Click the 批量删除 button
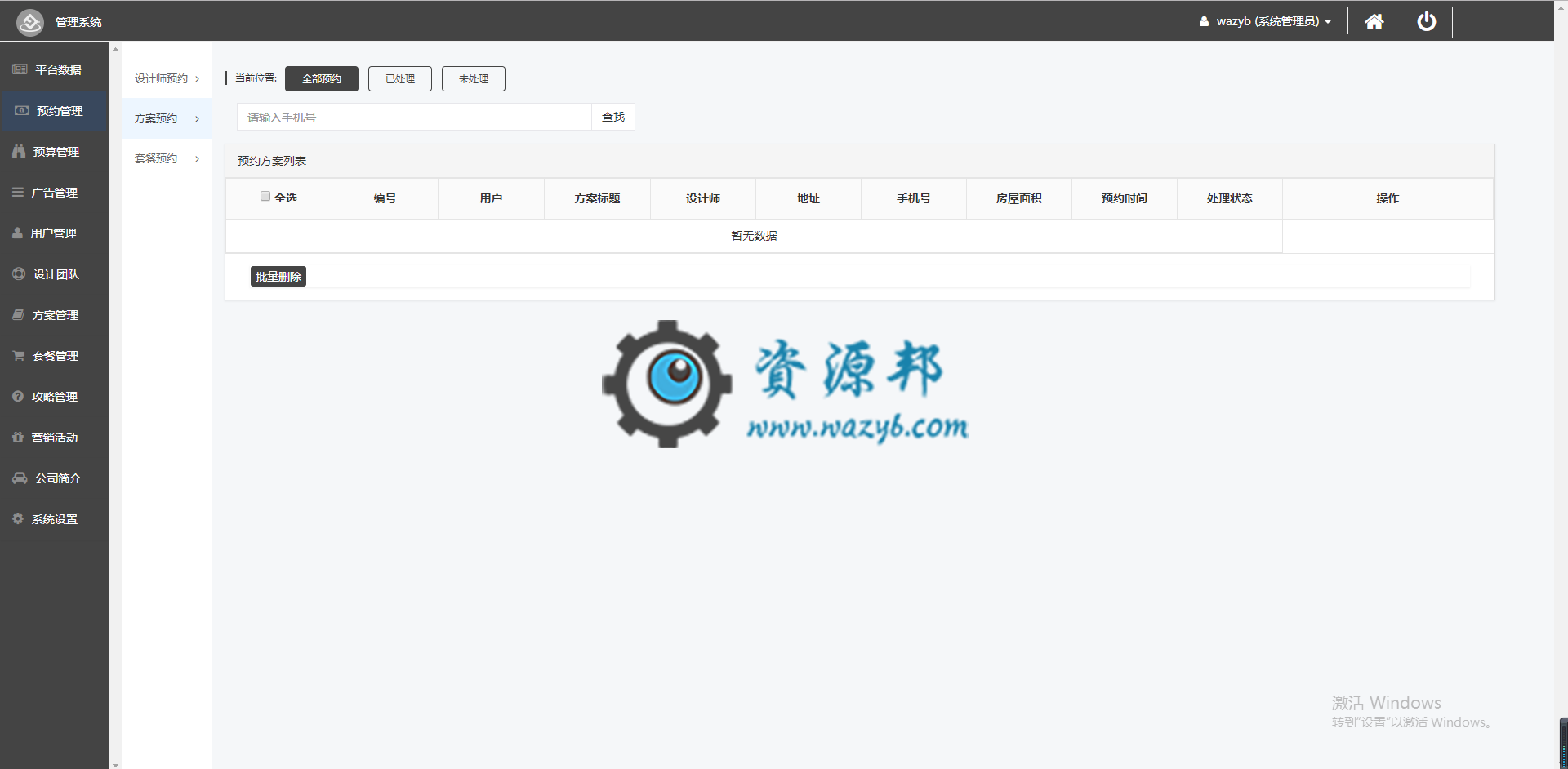This screenshot has width=1568, height=769. 278,277
